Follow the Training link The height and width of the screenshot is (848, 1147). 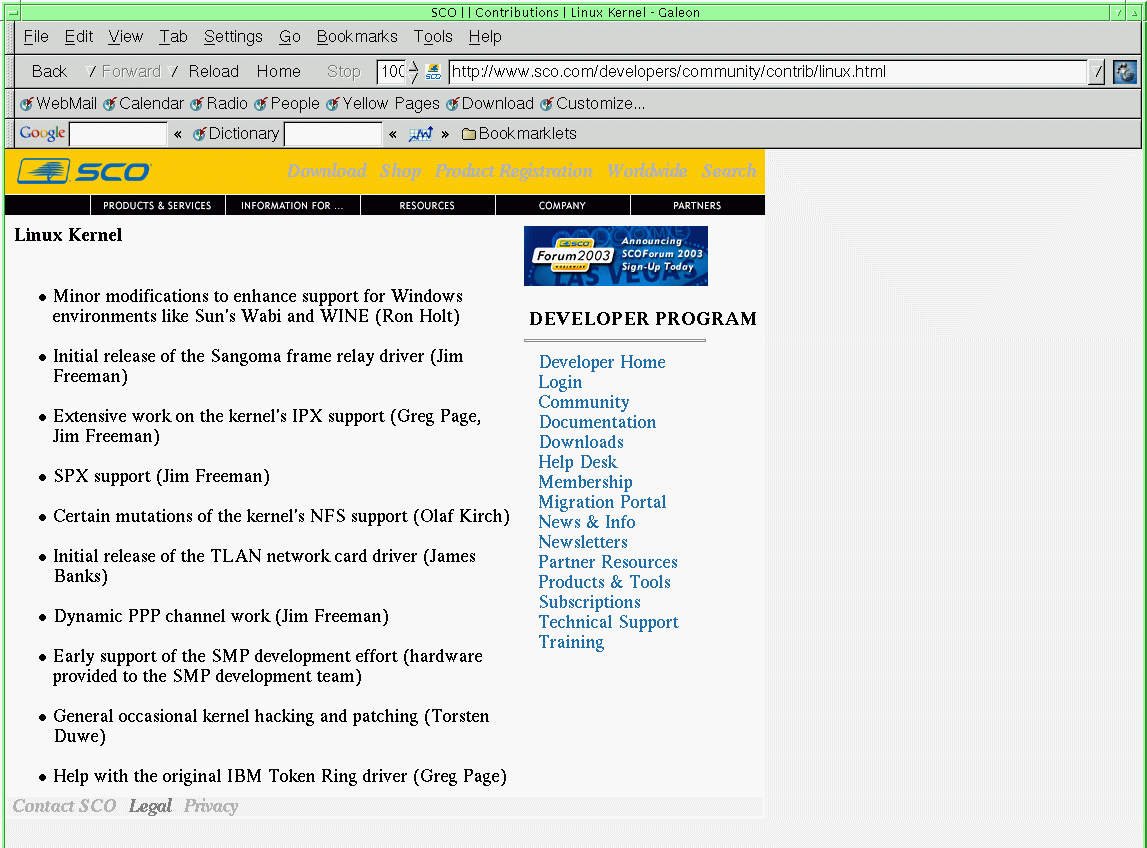tap(571, 642)
